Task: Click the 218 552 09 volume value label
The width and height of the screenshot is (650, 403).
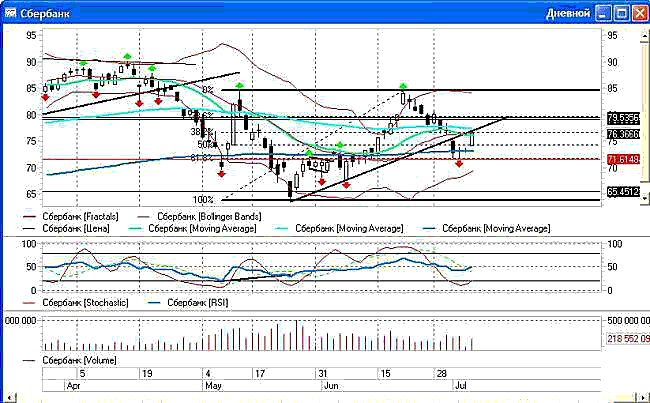Action: 628,339
